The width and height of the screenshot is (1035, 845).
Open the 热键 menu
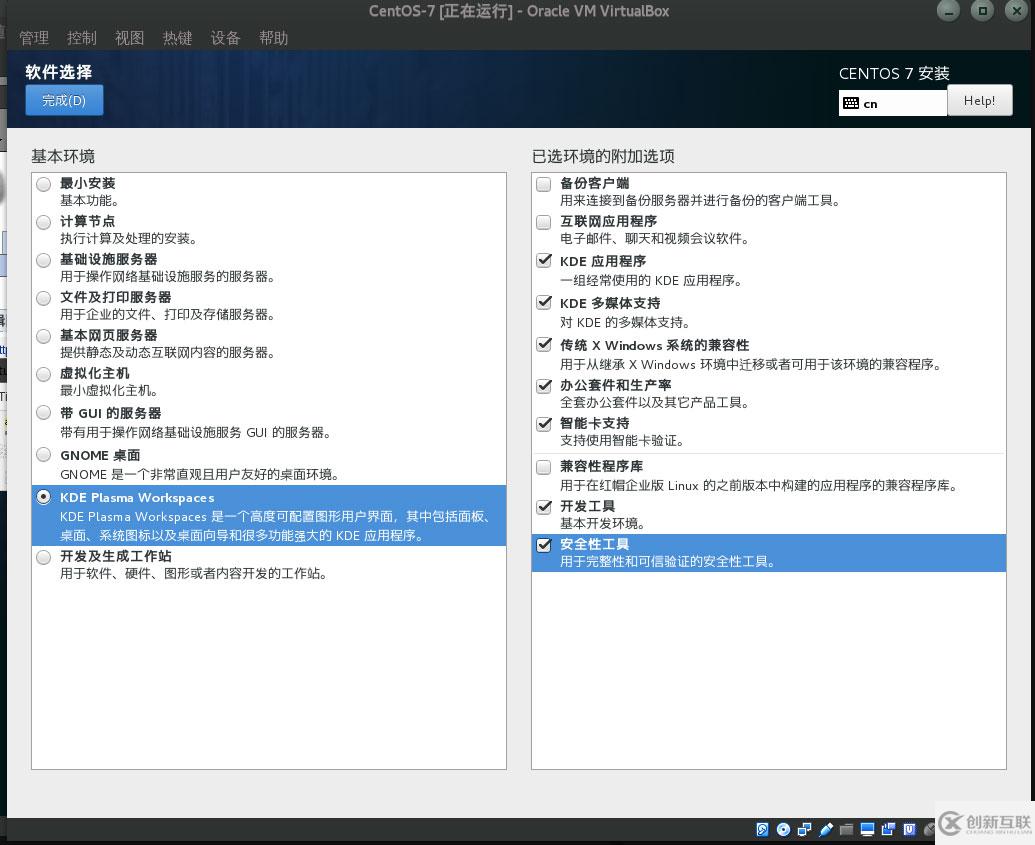click(178, 38)
